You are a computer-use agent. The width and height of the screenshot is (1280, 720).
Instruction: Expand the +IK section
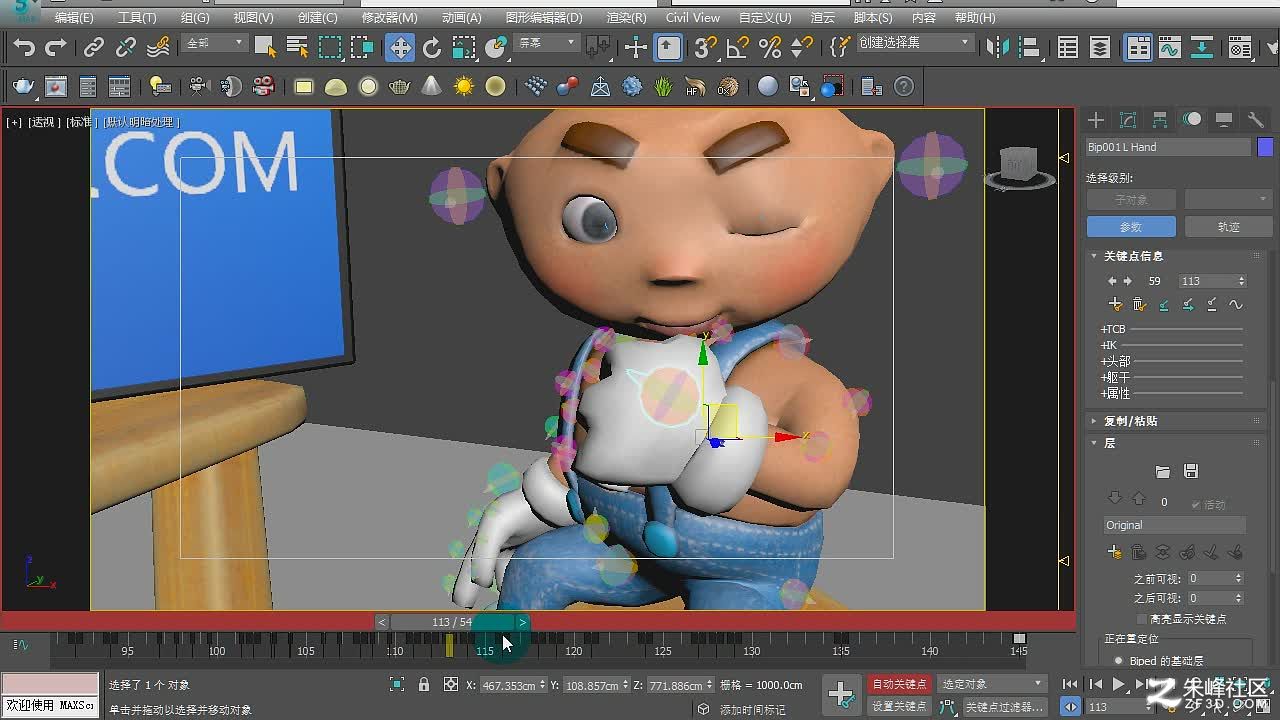click(1109, 345)
